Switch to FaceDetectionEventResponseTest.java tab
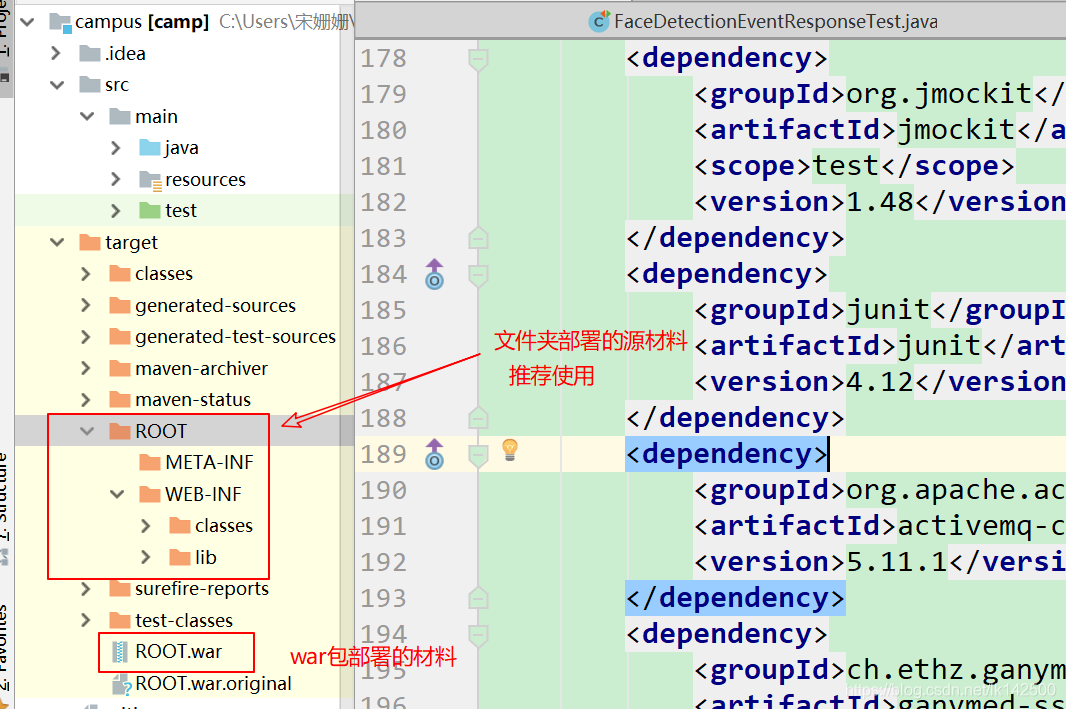Viewport: 1066px width, 709px height. [x=763, y=22]
